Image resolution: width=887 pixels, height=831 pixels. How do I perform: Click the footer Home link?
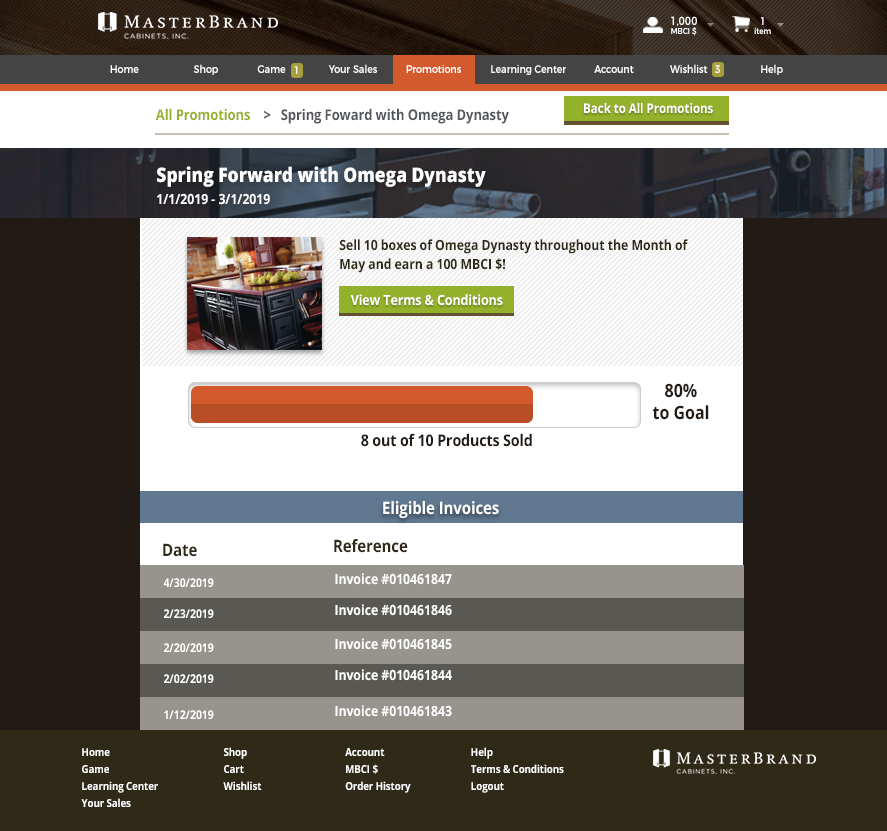(x=96, y=752)
